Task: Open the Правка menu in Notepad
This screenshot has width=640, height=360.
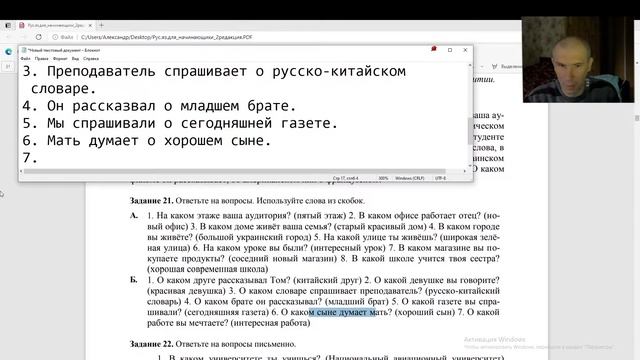Action: [x=41, y=59]
